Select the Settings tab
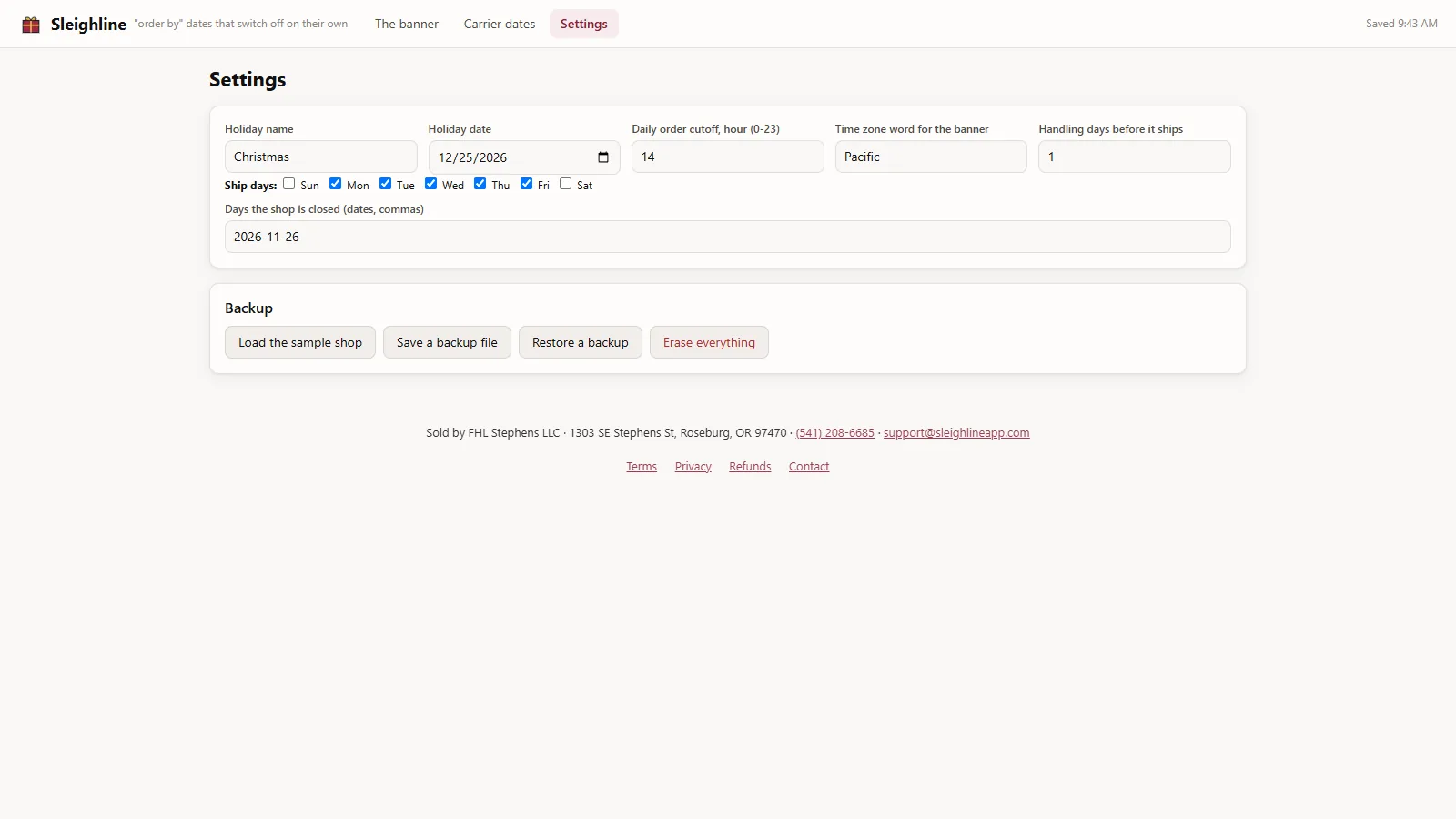 584,24
